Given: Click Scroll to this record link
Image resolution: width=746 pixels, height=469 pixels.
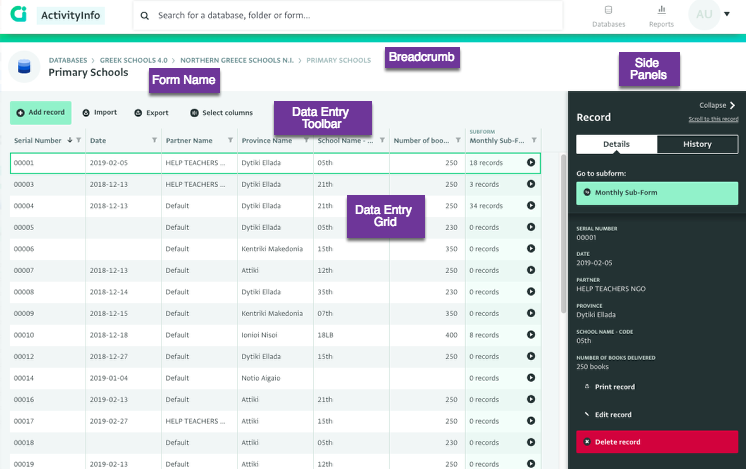Looking at the screenshot, I should [x=713, y=119].
